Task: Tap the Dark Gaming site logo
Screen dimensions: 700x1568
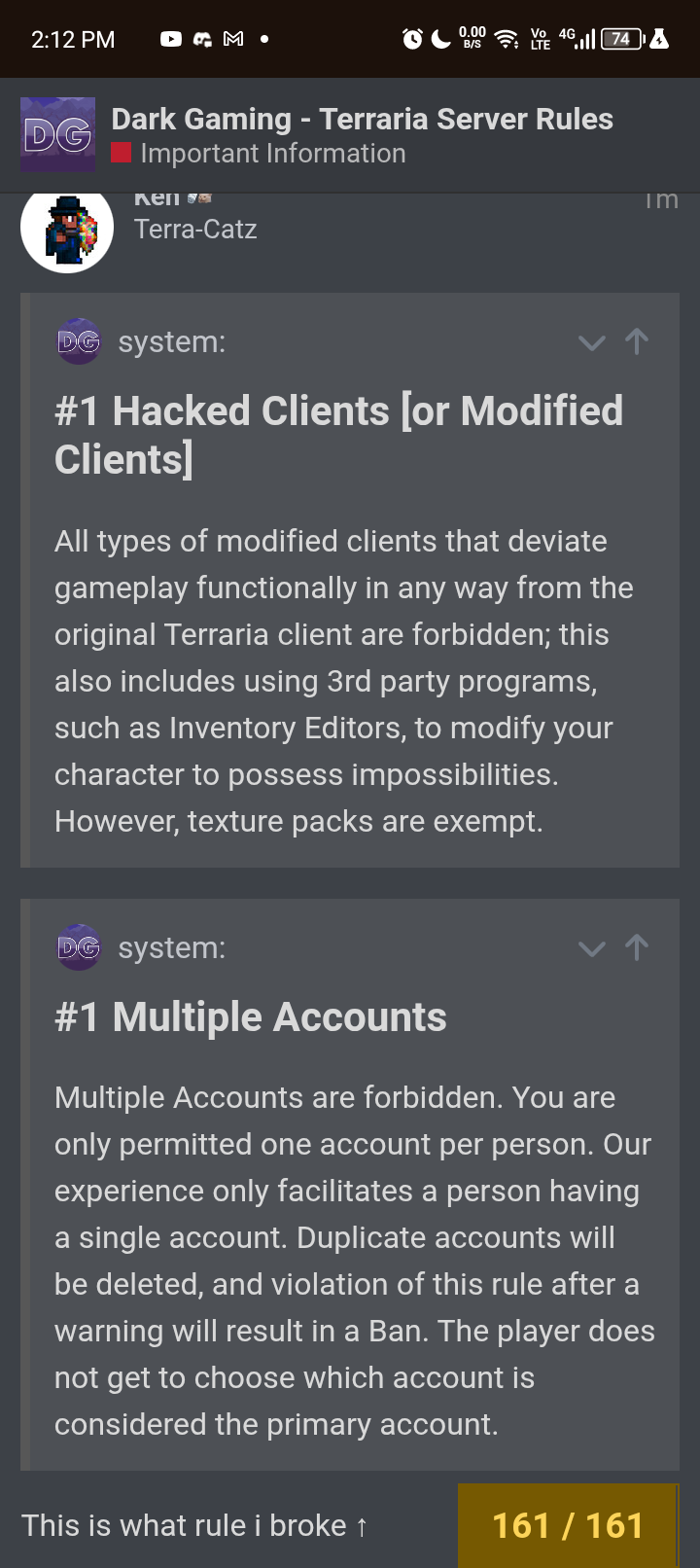Action: [x=58, y=135]
